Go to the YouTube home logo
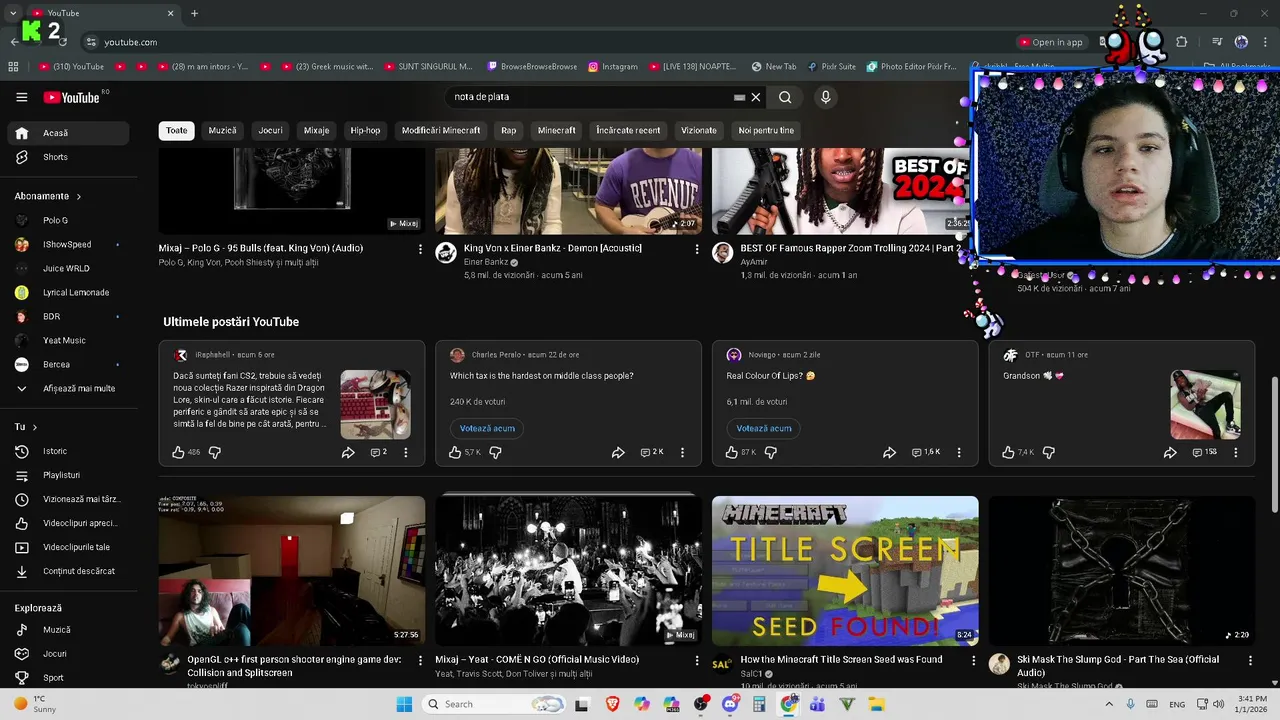Screen dimensions: 1280x720 (x=71, y=97)
